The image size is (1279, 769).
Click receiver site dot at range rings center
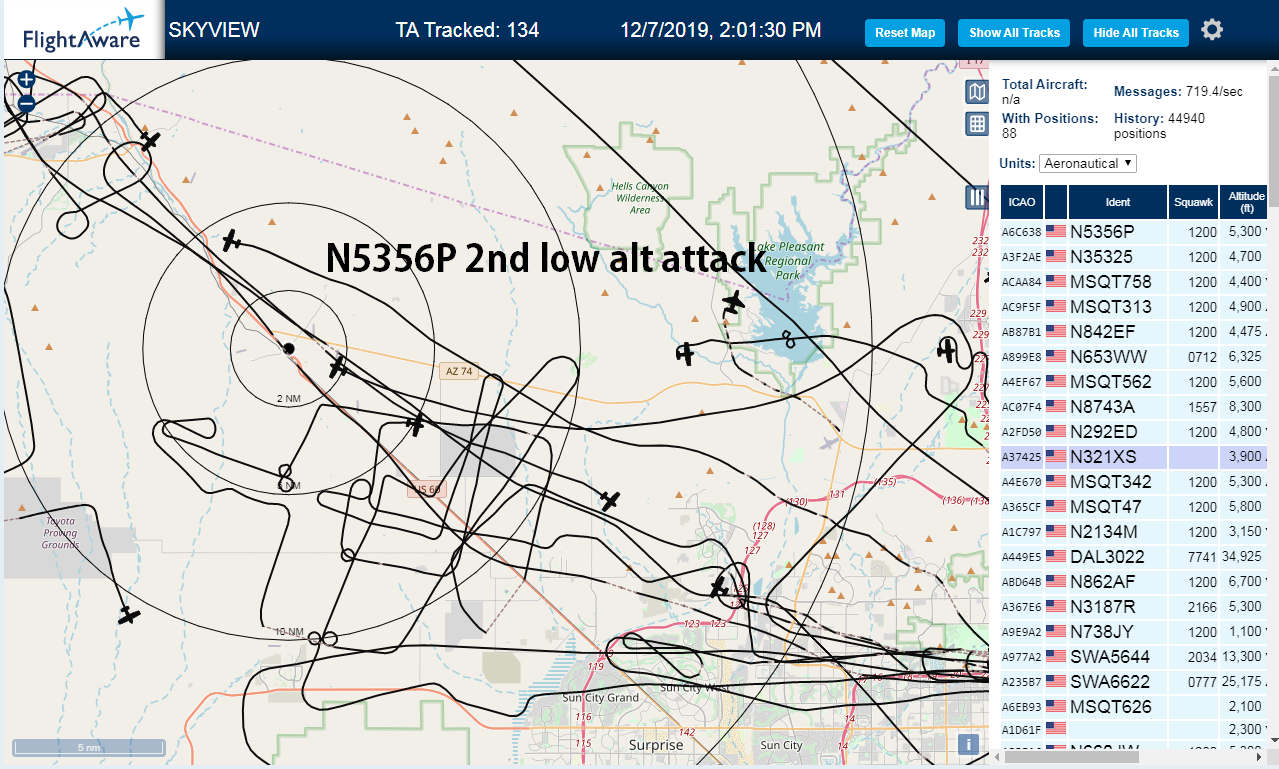288,348
